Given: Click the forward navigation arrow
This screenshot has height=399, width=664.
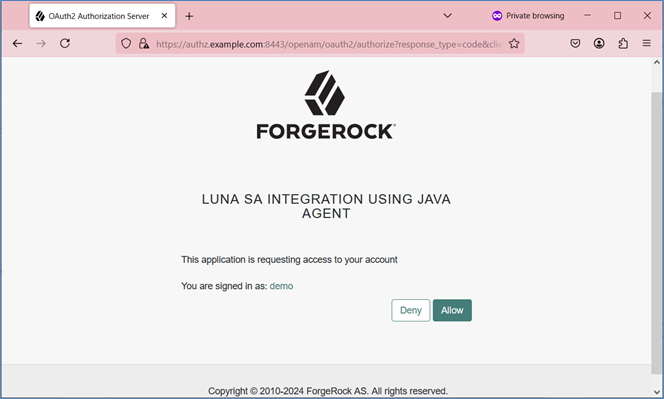Looking at the screenshot, I should coord(41,43).
